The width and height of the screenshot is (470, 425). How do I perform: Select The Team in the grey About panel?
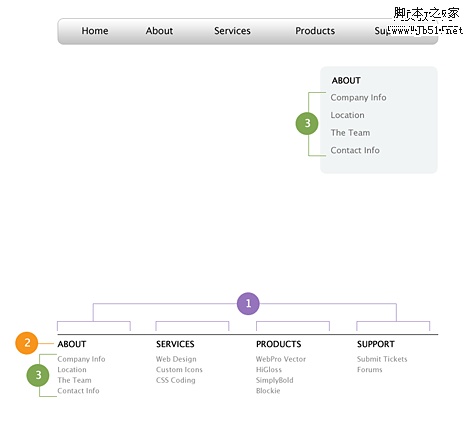coord(350,133)
